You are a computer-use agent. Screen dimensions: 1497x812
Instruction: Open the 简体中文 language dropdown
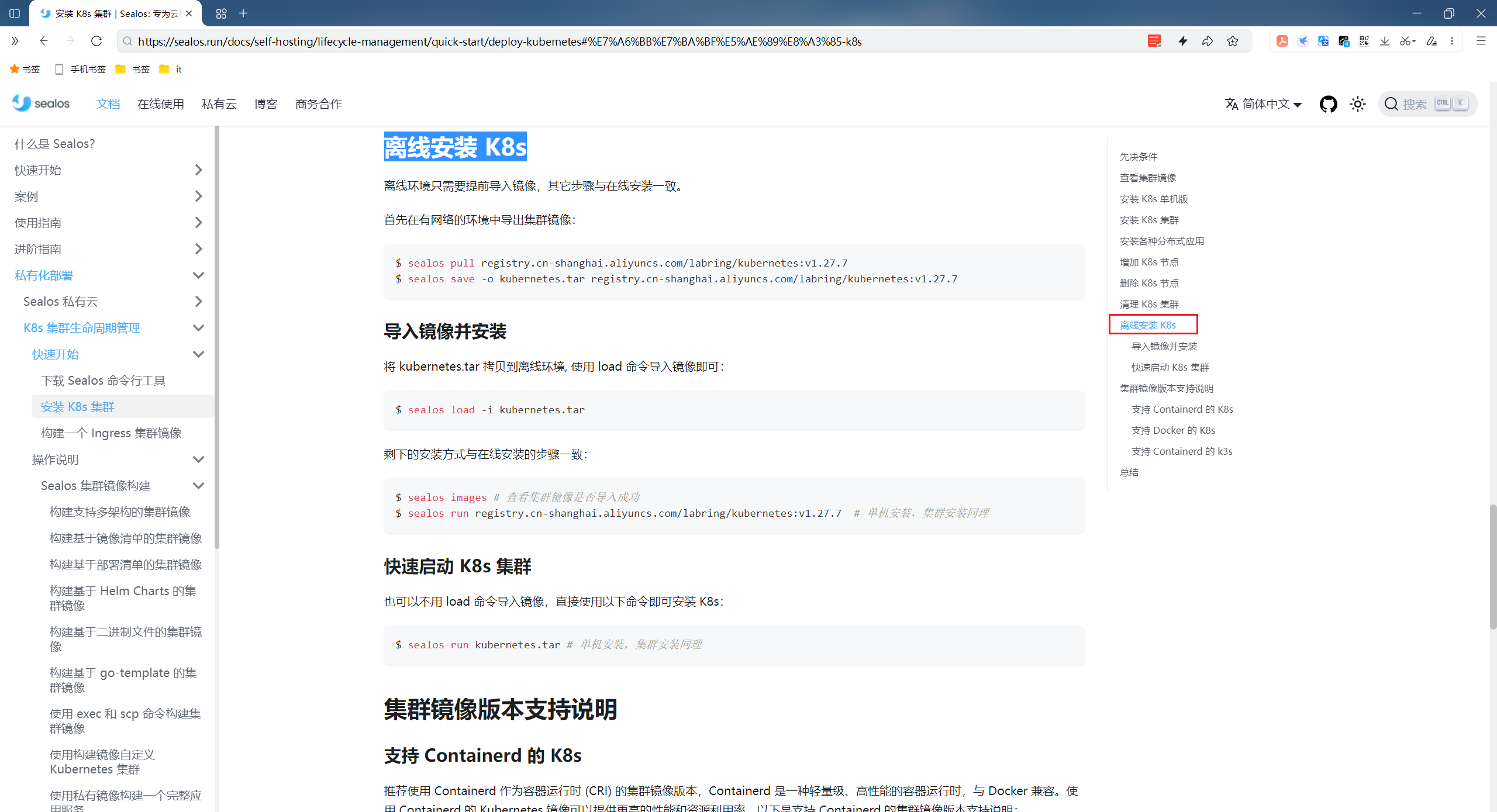click(x=1263, y=104)
